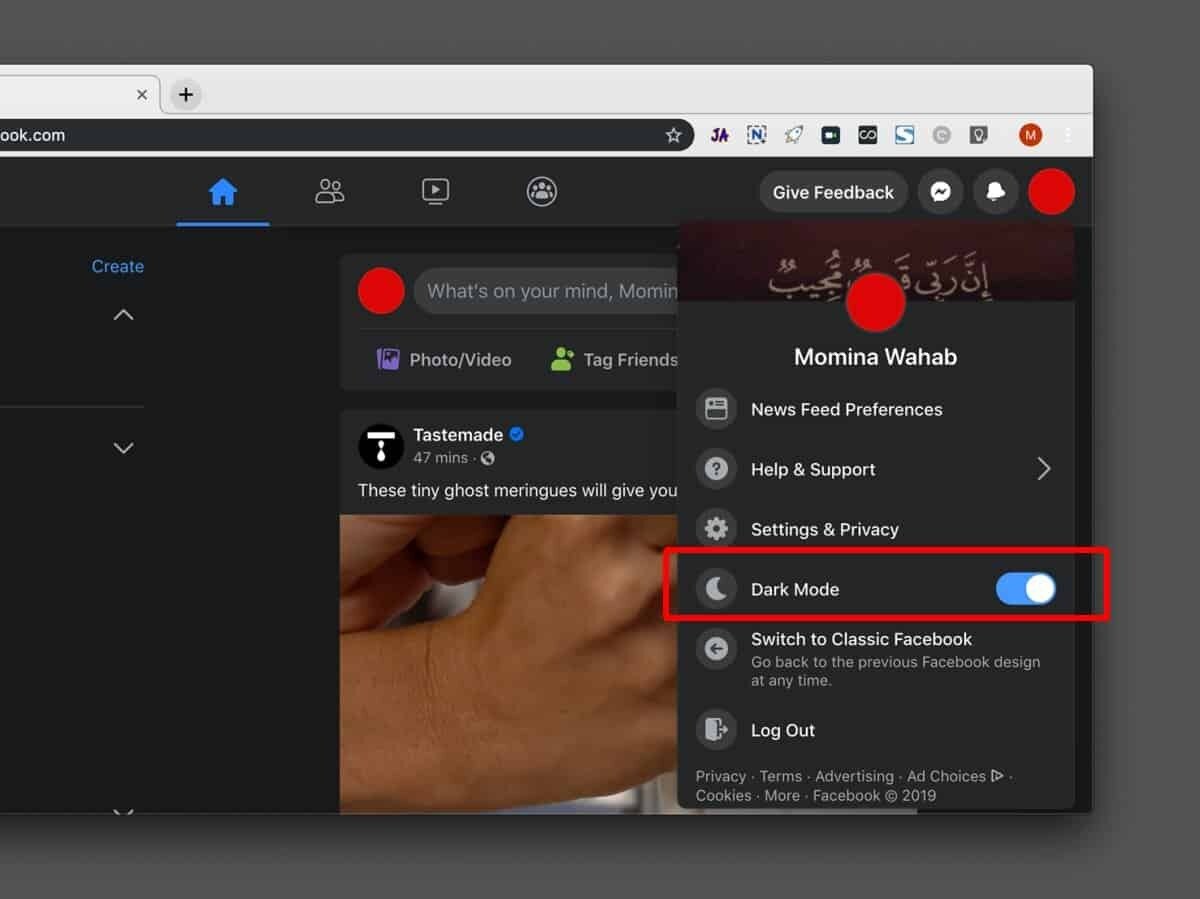Open Messenger from the chat bubble icon
1200x899 pixels.
pos(940,192)
